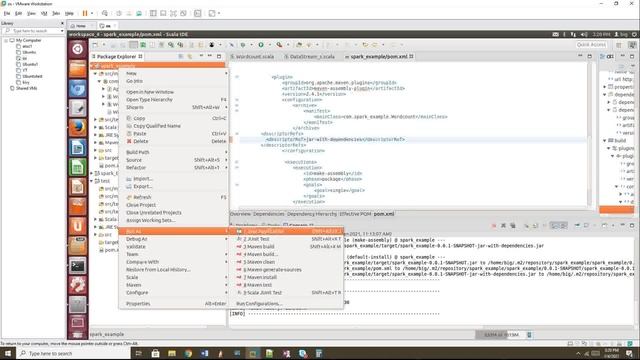Maximize the editor area
Screen dimensions: 640x360
(590, 56)
